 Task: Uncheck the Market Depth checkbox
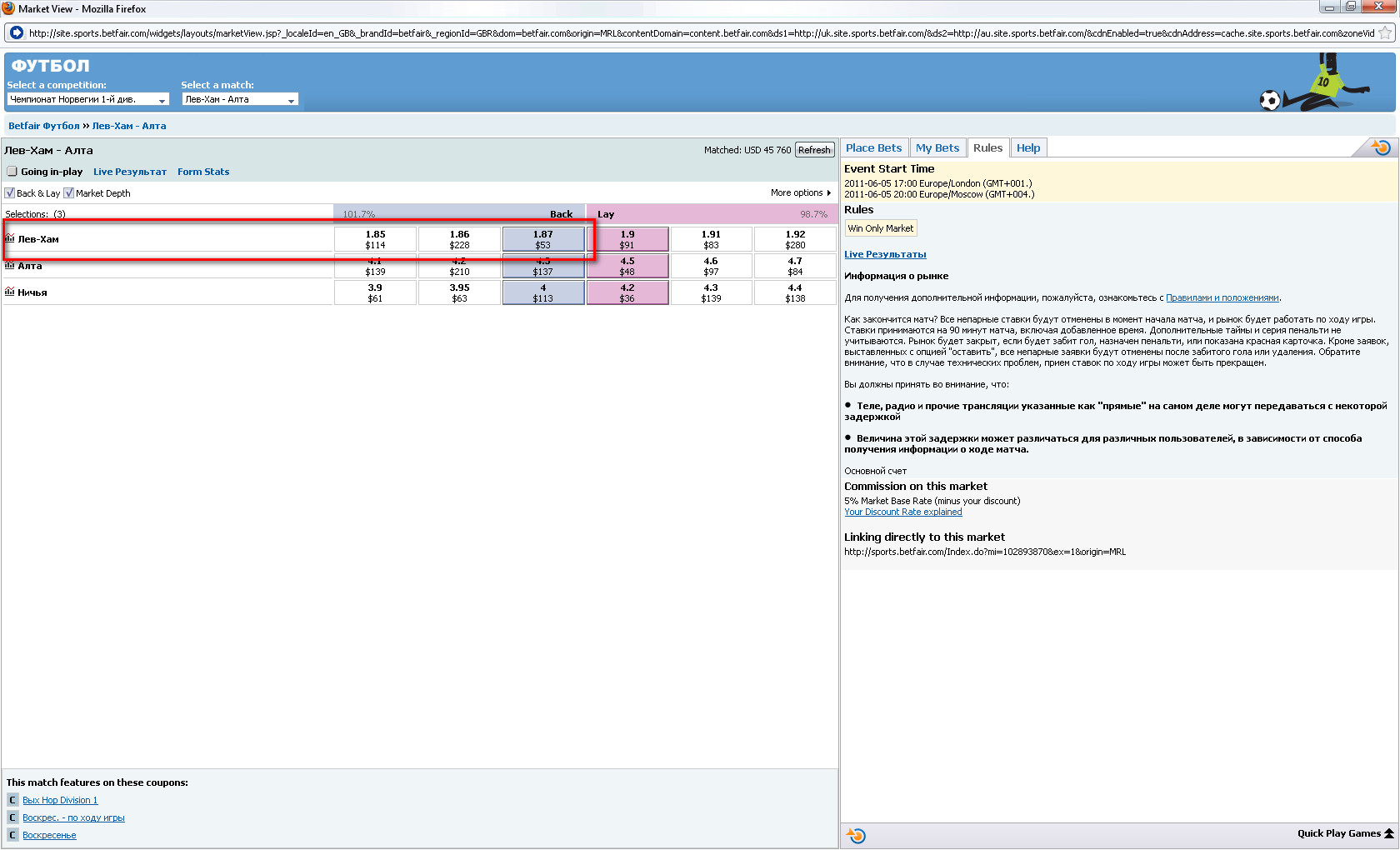point(69,193)
